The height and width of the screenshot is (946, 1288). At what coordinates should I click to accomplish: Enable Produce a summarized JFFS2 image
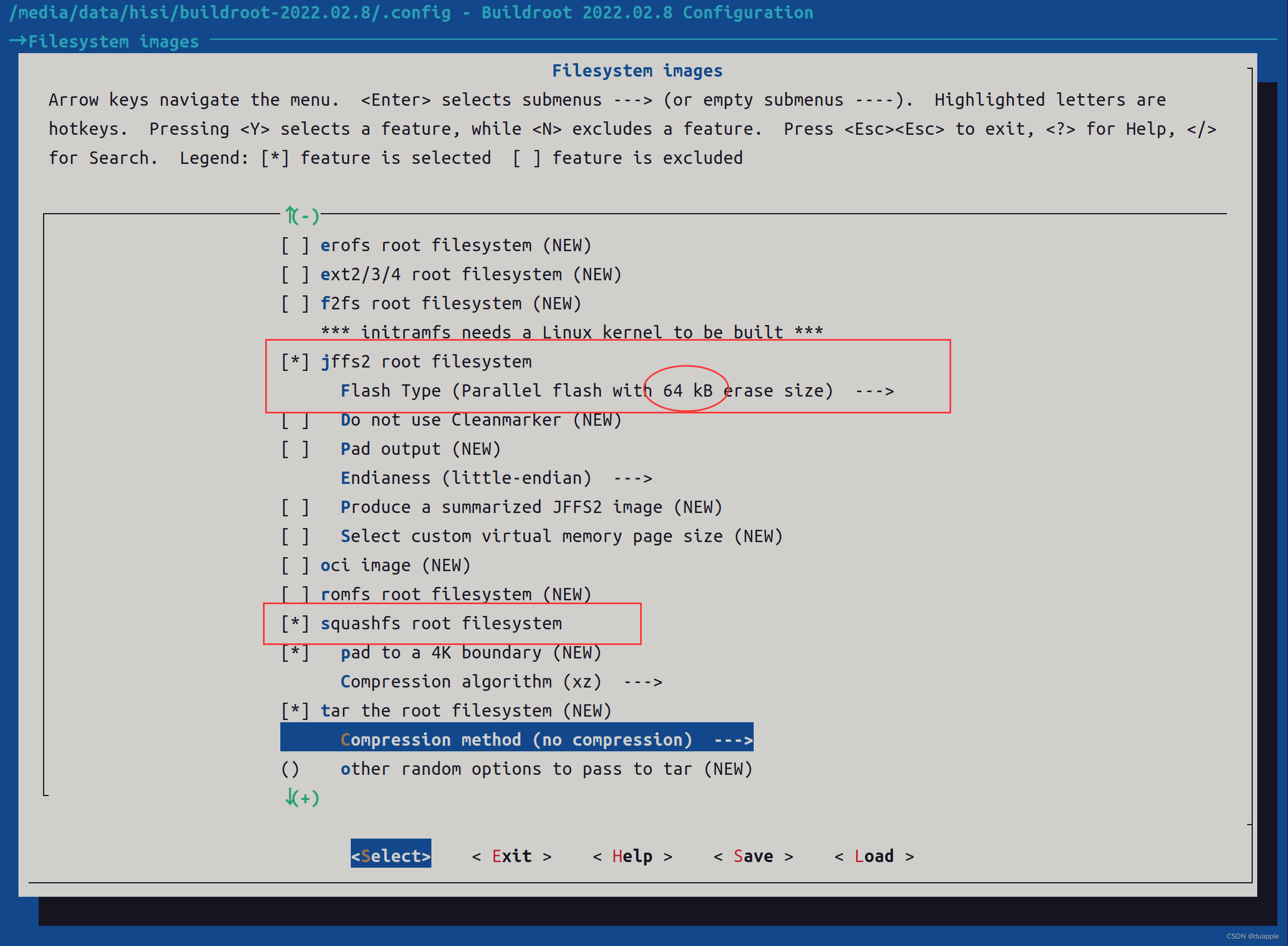click(x=295, y=507)
